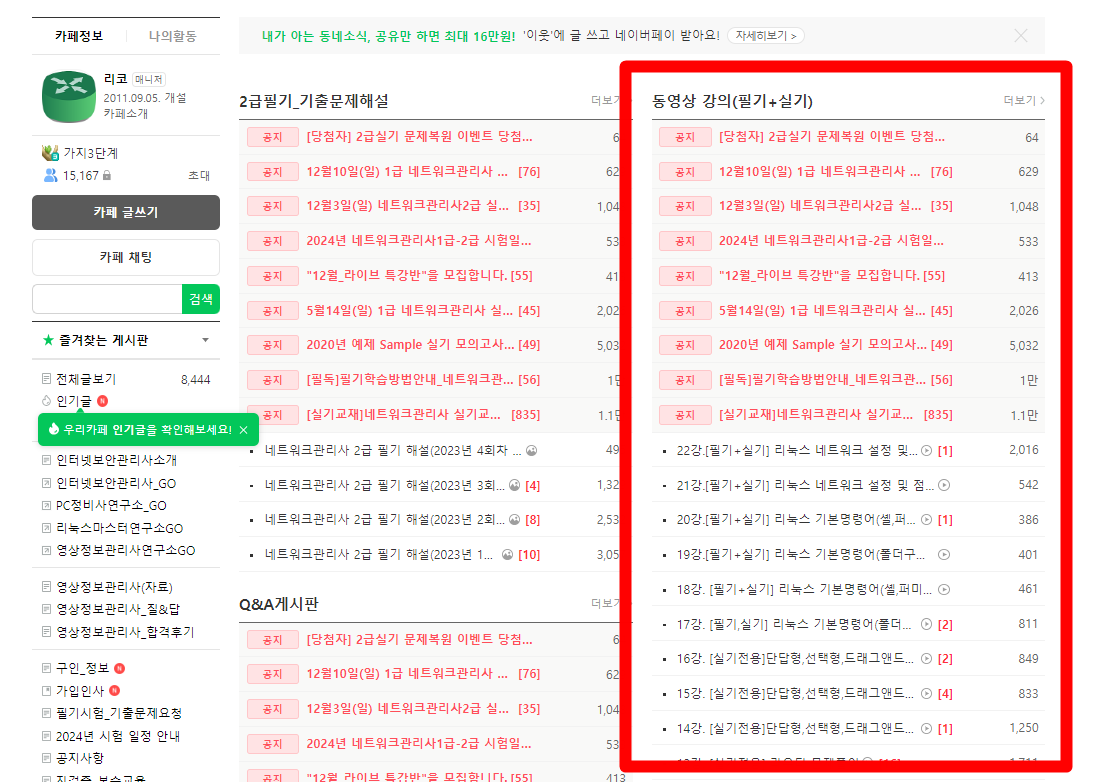Open comment count [4] on 2023년 3회 해설
Screen dimensions: 1097x782
[532, 485]
